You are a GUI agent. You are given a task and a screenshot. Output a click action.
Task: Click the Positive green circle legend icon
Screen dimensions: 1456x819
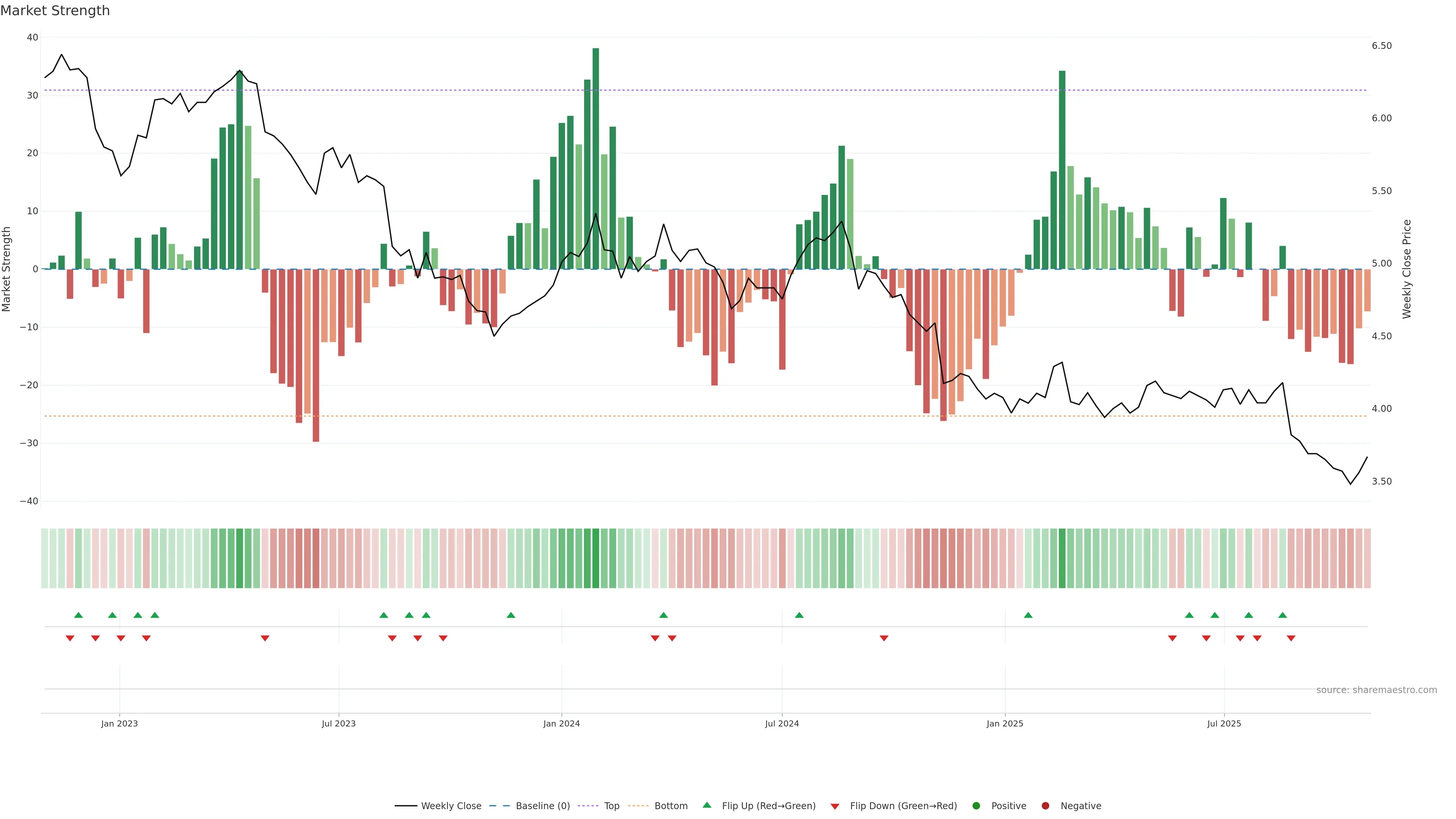coord(976,805)
